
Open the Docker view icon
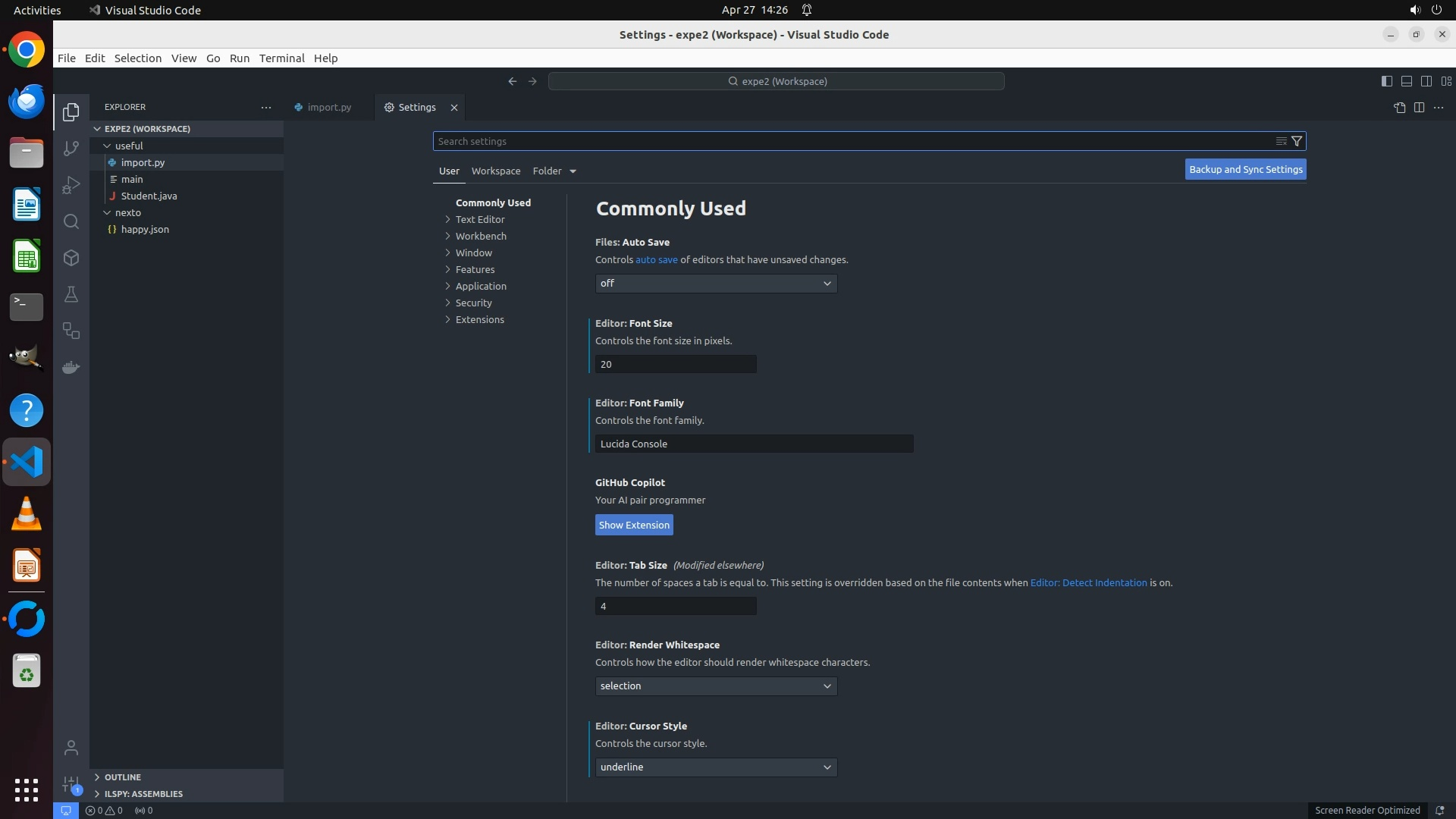71,367
